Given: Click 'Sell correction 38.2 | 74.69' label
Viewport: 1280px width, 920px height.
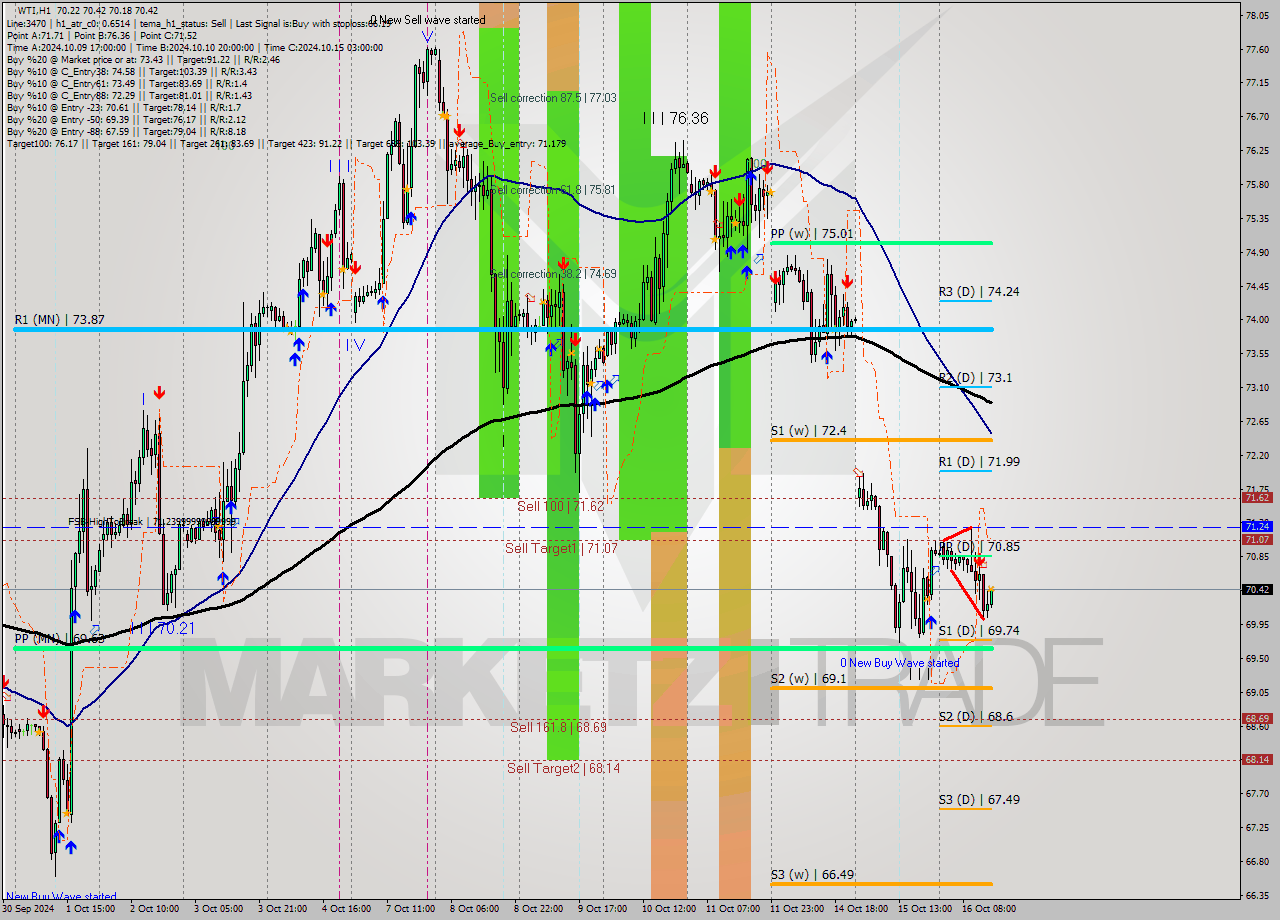Looking at the screenshot, I should (553, 274).
